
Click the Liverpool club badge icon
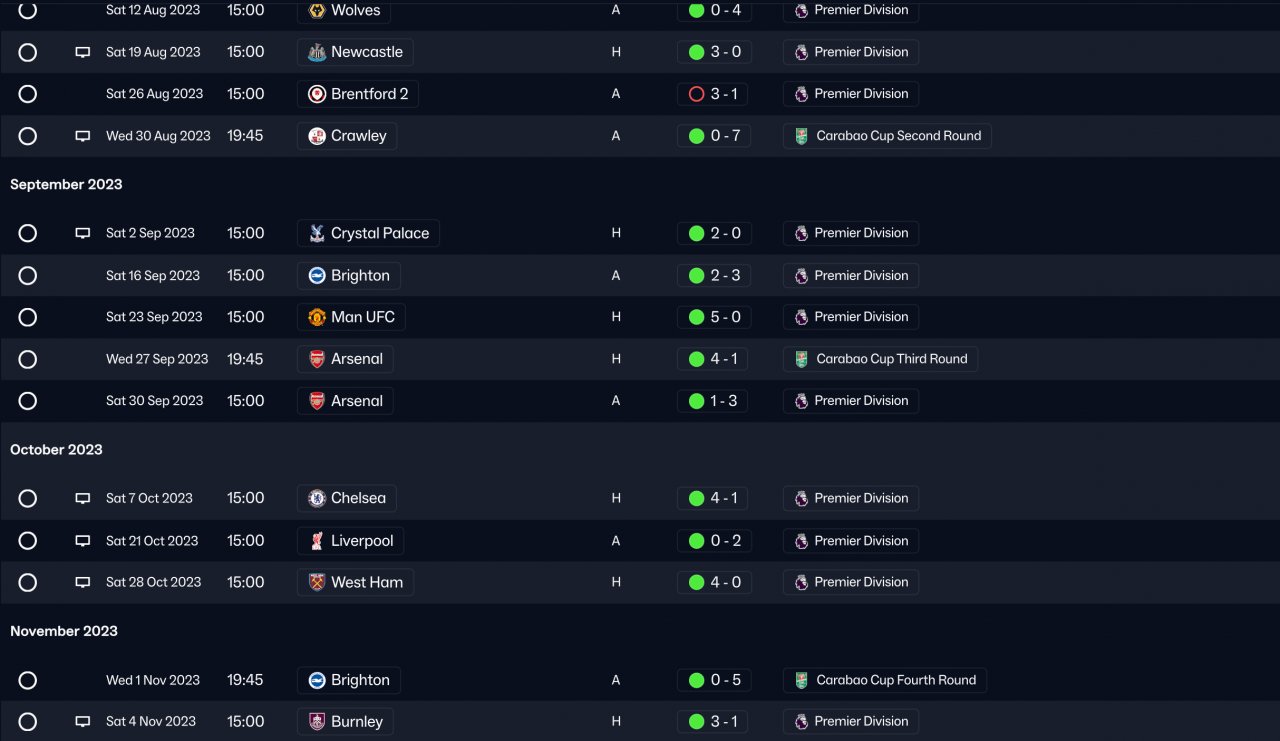click(x=317, y=541)
